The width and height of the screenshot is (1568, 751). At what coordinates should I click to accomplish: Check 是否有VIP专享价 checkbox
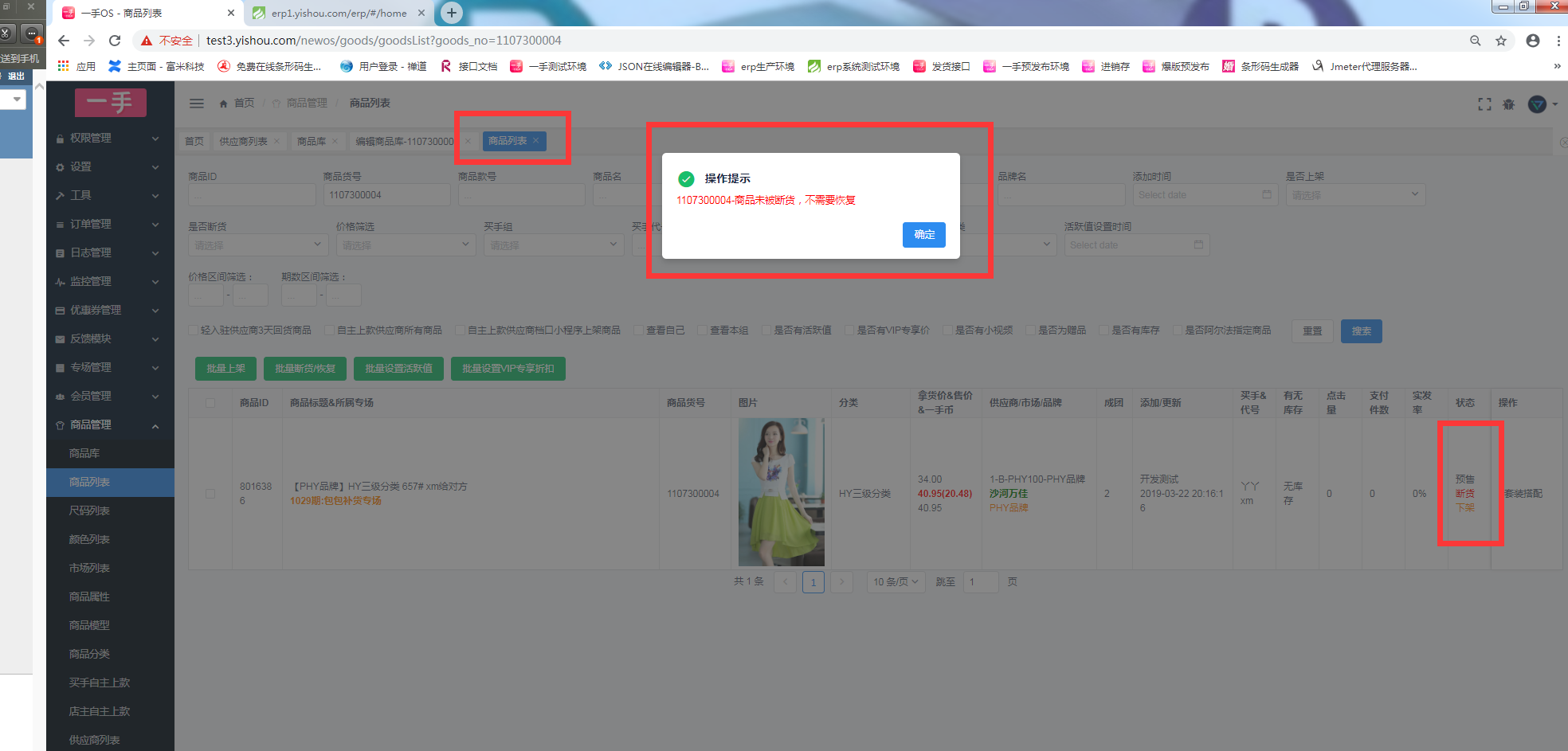point(849,331)
